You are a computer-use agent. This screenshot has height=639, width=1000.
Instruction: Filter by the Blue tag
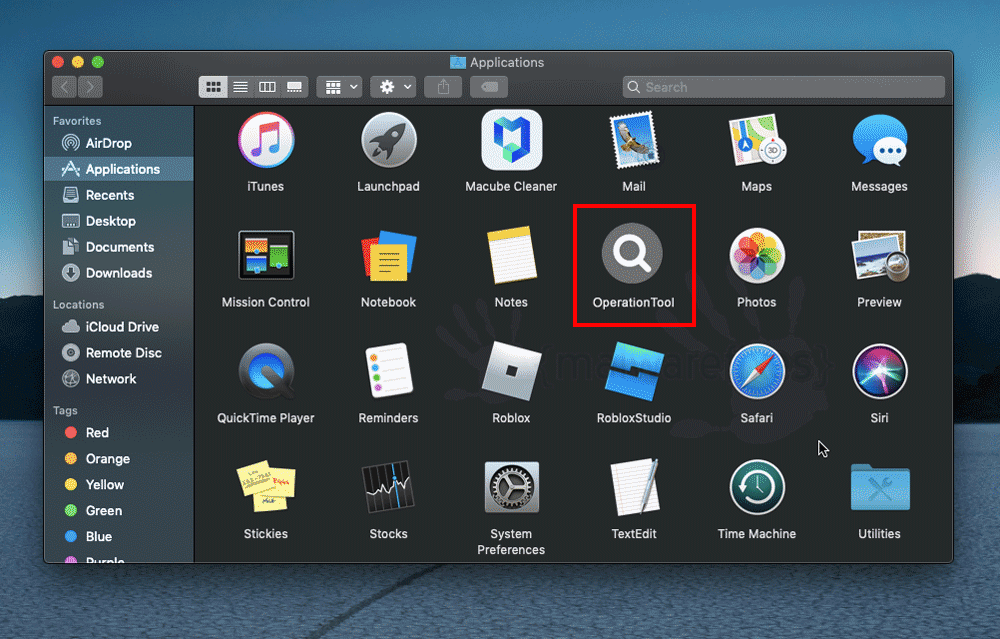coord(119,536)
